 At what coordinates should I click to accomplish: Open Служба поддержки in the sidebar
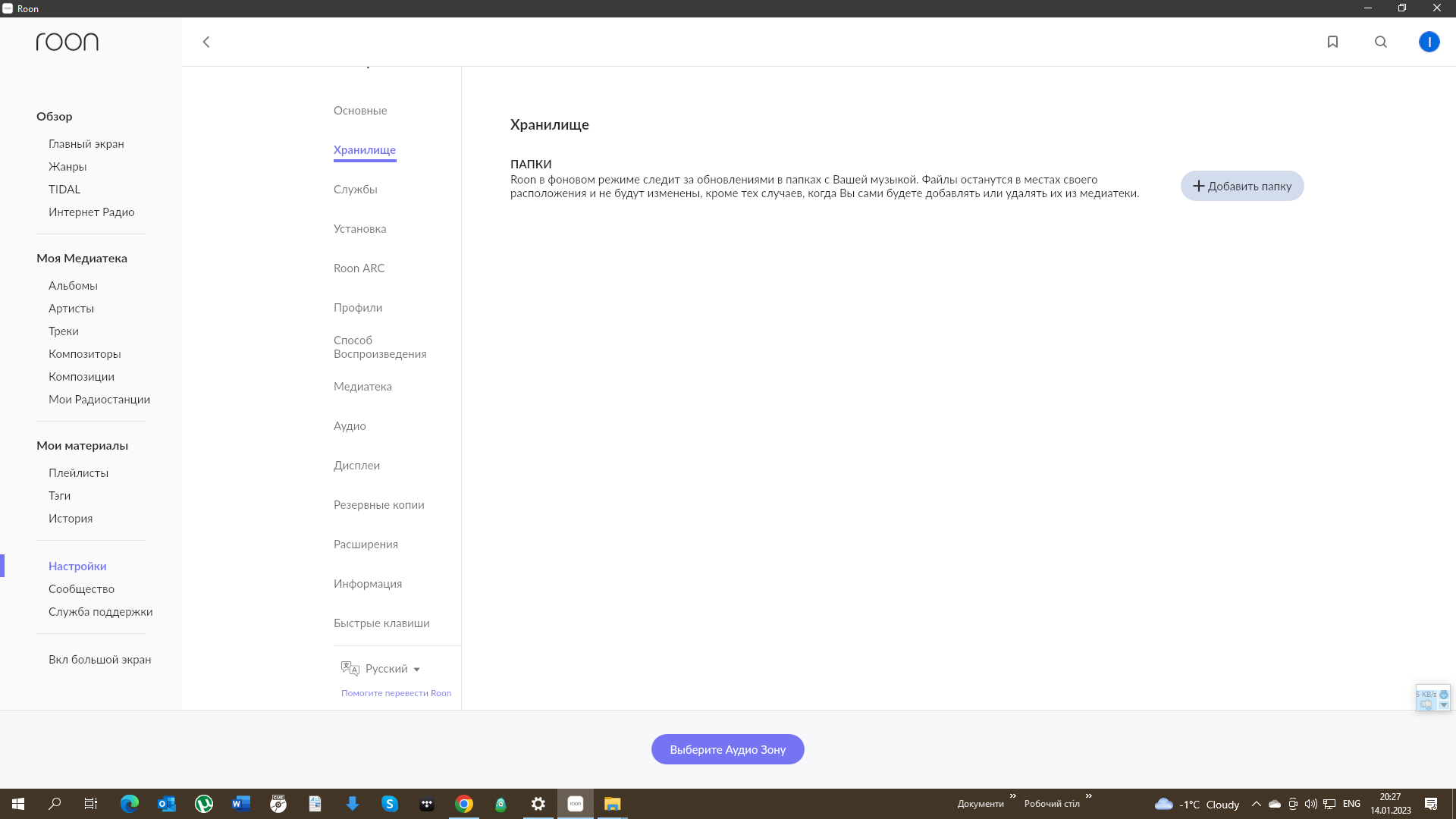click(x=101, y=611)
